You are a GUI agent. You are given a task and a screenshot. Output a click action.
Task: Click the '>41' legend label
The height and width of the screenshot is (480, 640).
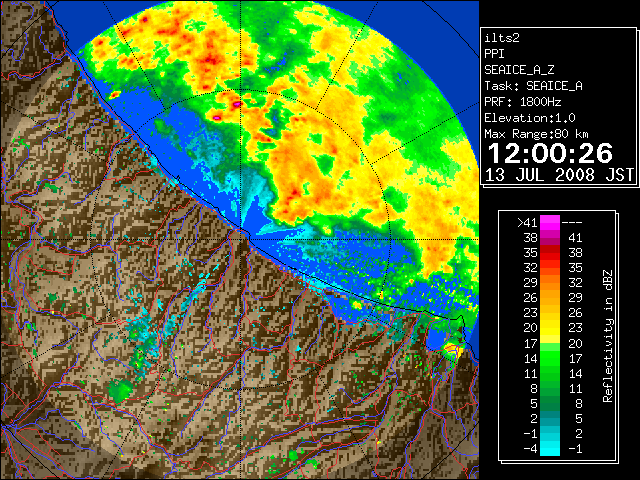(x=527, y=222)
